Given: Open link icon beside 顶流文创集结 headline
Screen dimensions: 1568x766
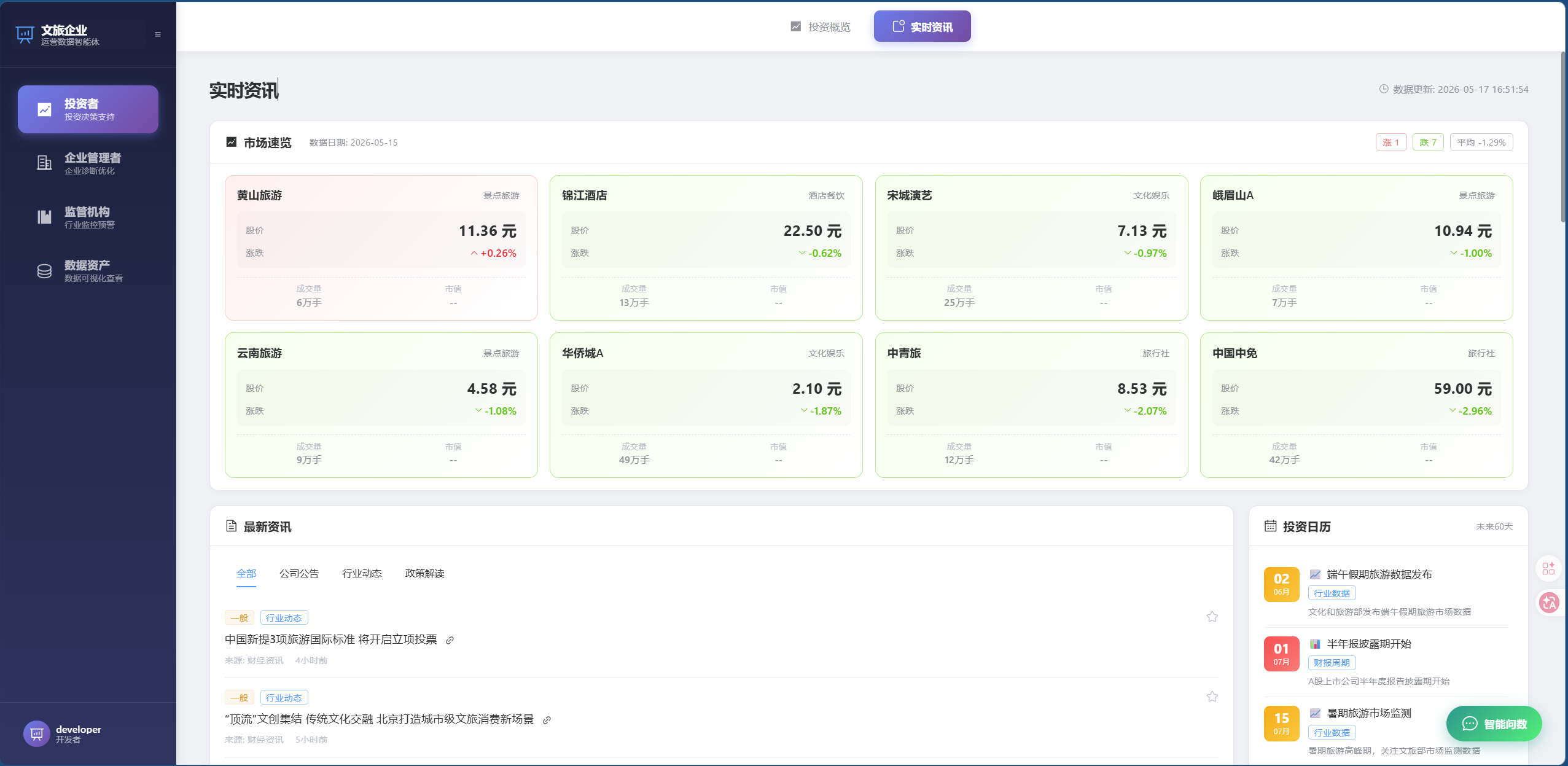Looking at the screenshot, I should point(547,720).
